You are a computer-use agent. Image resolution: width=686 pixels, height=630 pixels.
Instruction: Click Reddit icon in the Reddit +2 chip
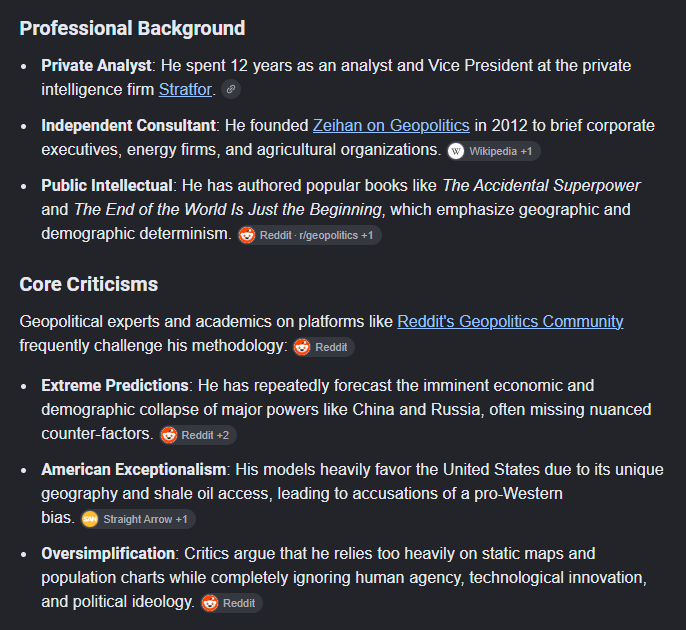169,435
